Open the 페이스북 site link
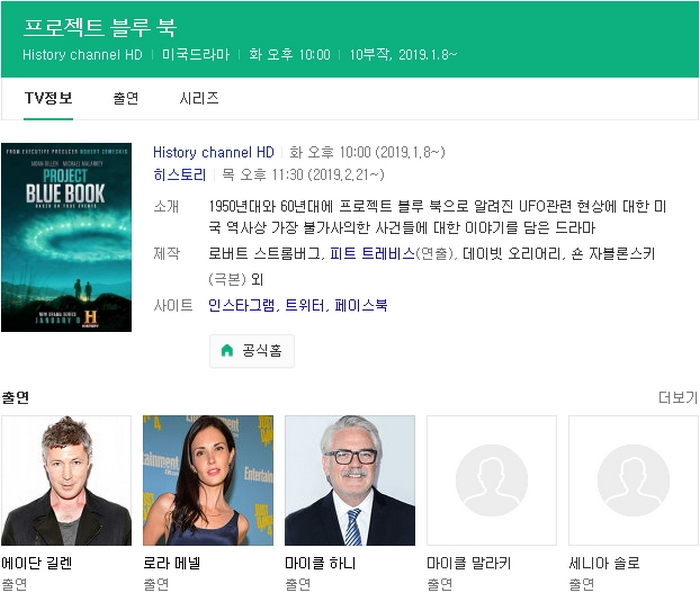Screen dimensions: 700x602 (361, 305)
